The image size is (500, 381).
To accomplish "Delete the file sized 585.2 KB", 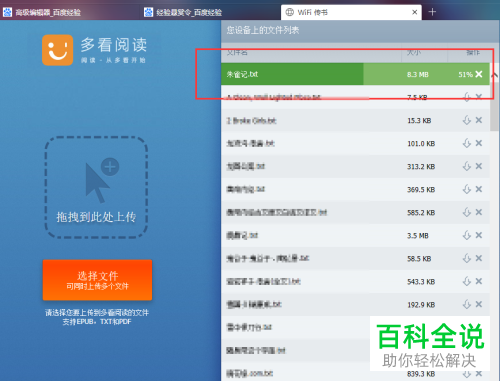I will click(479, 212).
